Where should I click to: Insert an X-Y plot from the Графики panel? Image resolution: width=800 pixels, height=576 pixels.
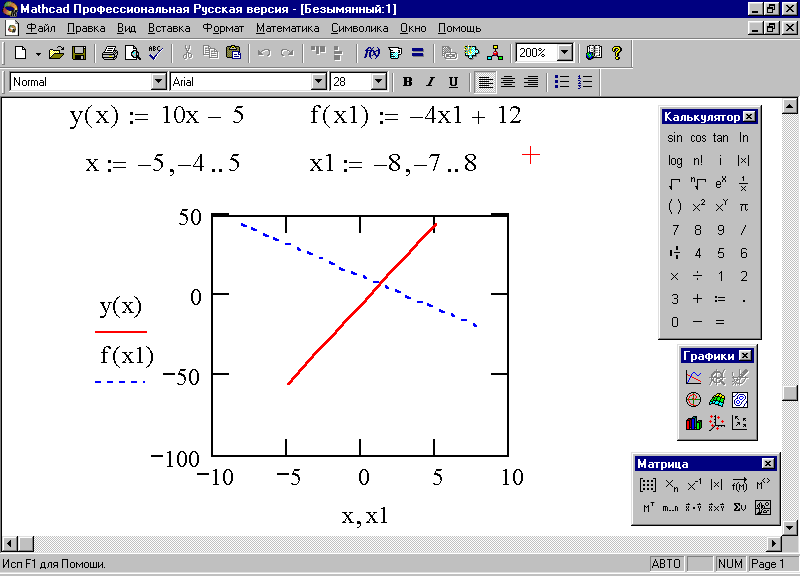693,378
